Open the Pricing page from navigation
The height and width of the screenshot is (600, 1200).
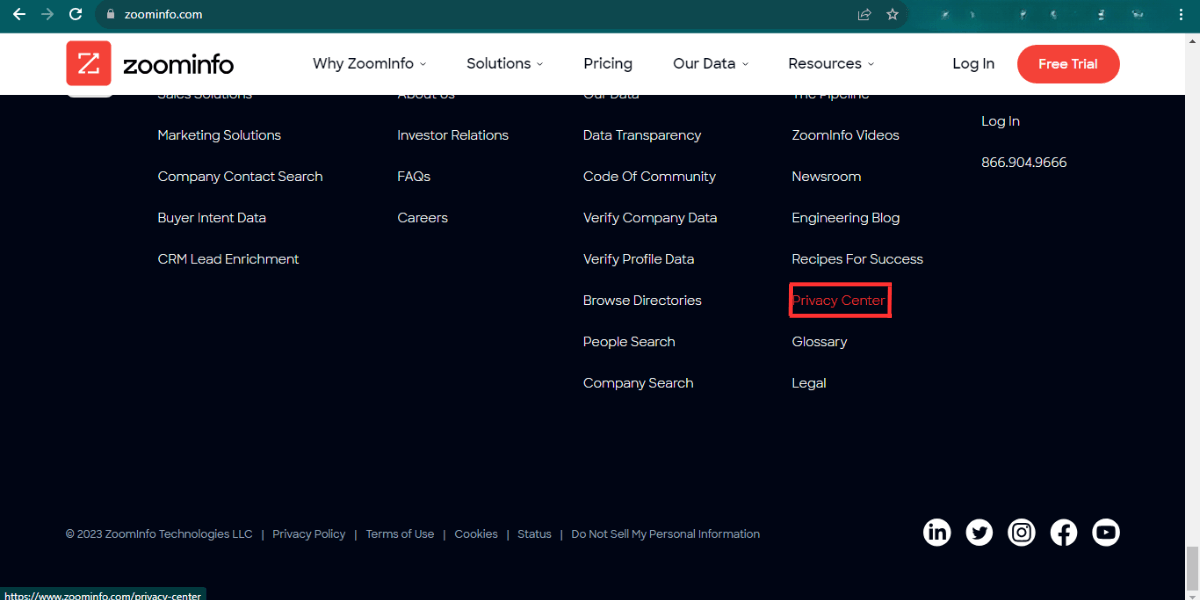click(x=608, y=64)
